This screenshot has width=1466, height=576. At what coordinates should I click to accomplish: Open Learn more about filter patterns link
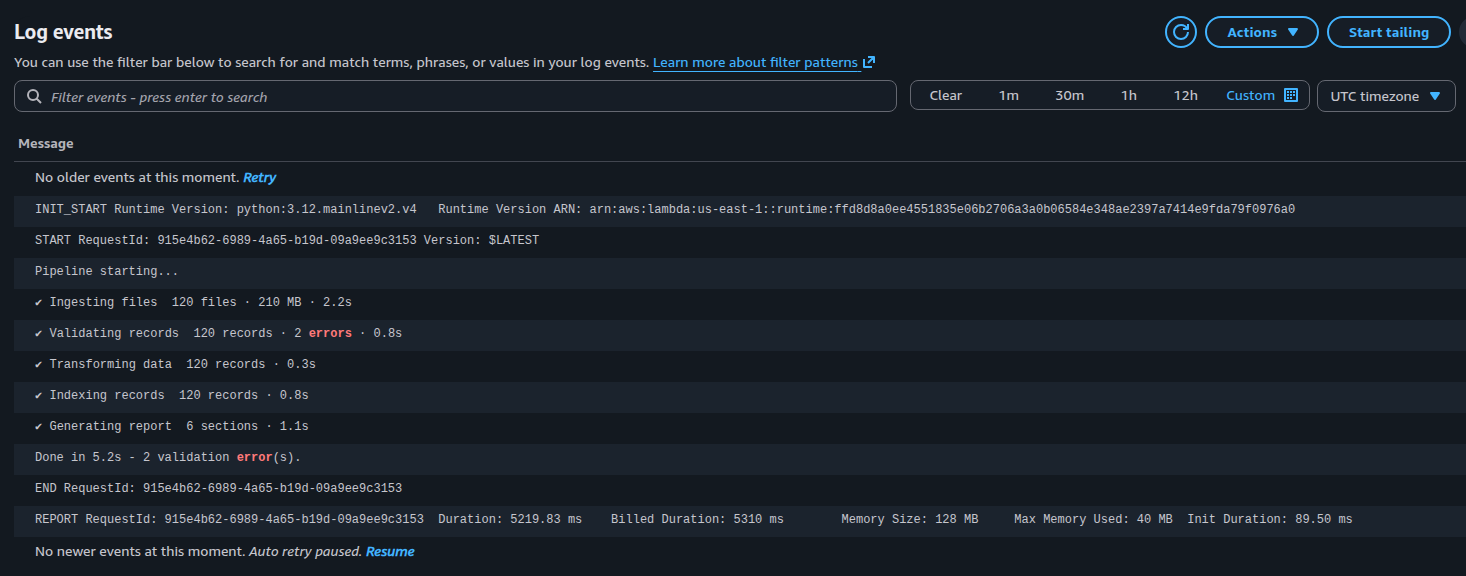755,62
